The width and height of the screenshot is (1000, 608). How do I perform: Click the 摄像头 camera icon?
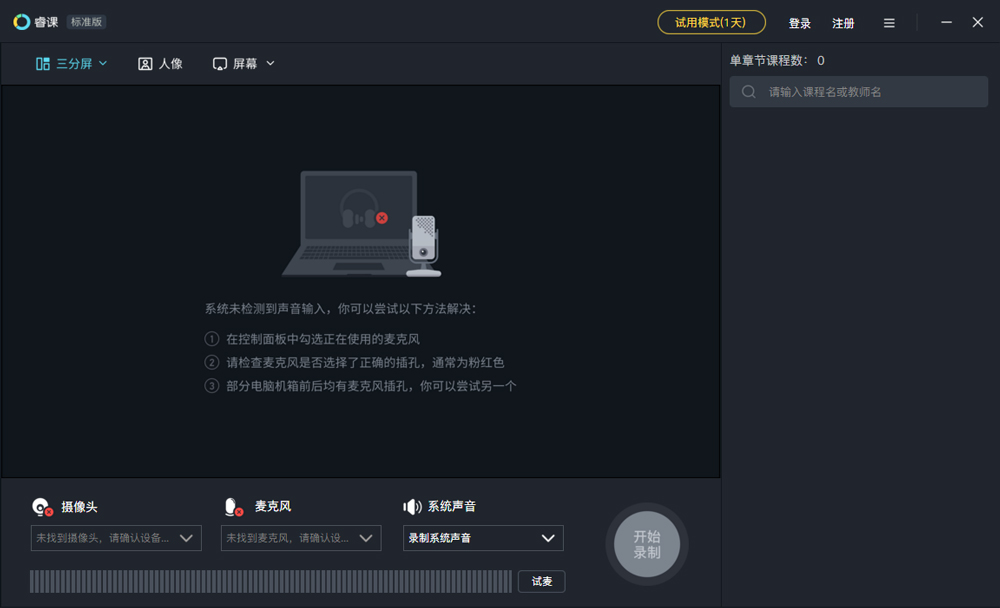42,507
